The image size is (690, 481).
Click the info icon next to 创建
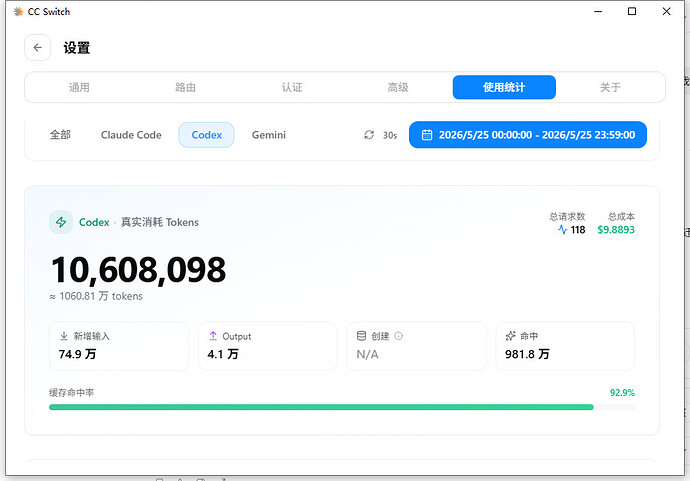click(398, 336)
